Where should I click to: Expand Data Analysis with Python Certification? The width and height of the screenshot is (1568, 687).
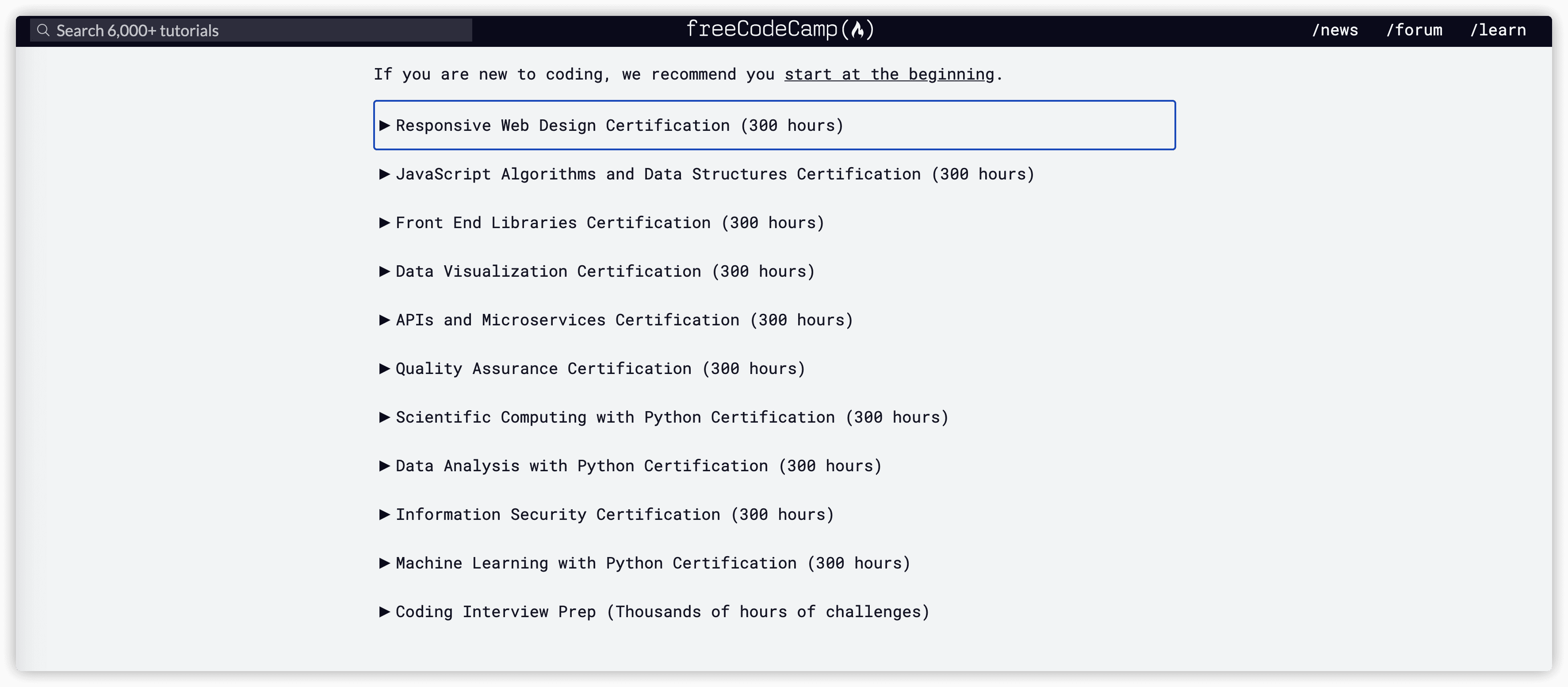tap(638, 466)
